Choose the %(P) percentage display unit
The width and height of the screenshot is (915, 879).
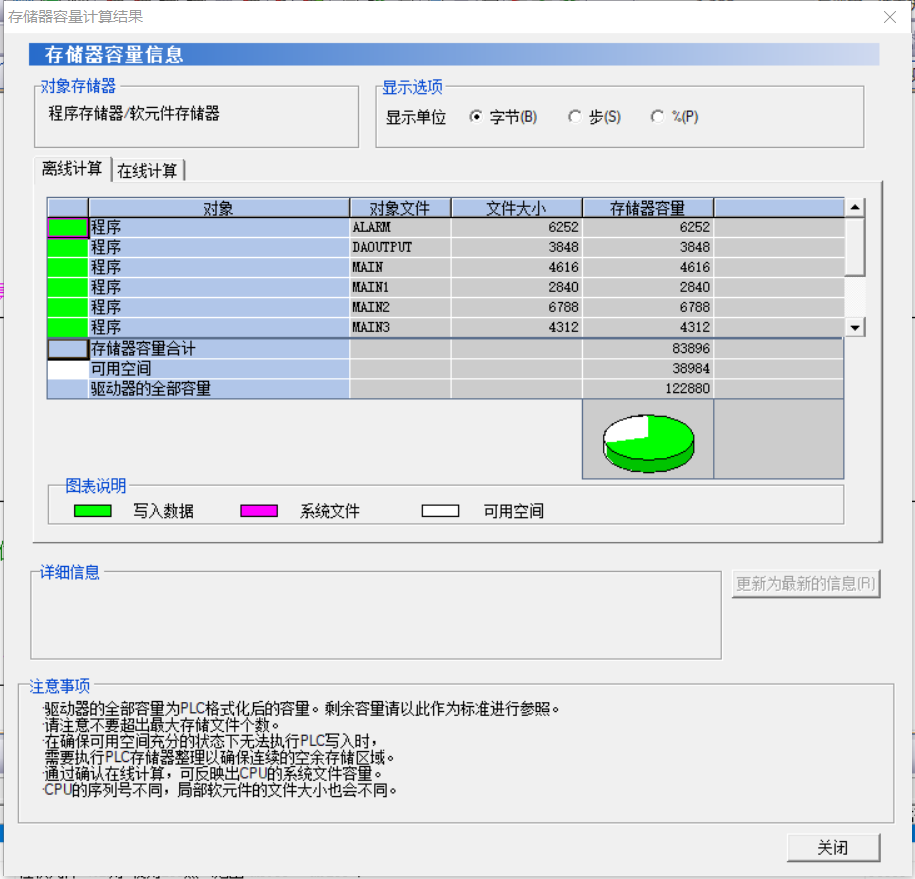click(x=657, y=117)
